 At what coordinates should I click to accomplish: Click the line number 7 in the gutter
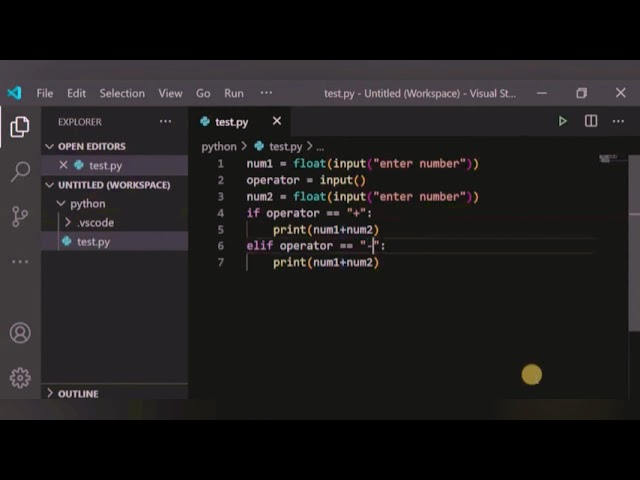click(x=220, y=262)
